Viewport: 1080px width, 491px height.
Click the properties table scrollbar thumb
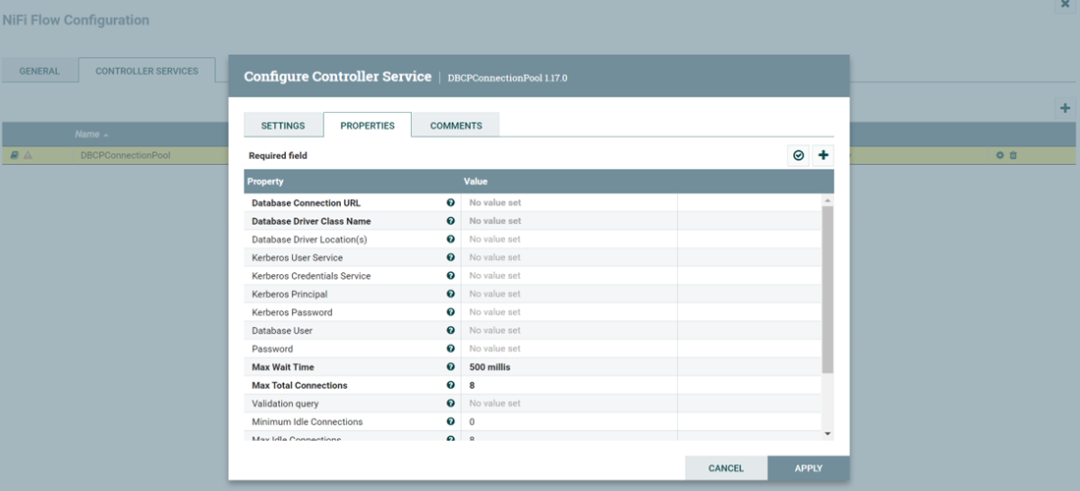828,289
